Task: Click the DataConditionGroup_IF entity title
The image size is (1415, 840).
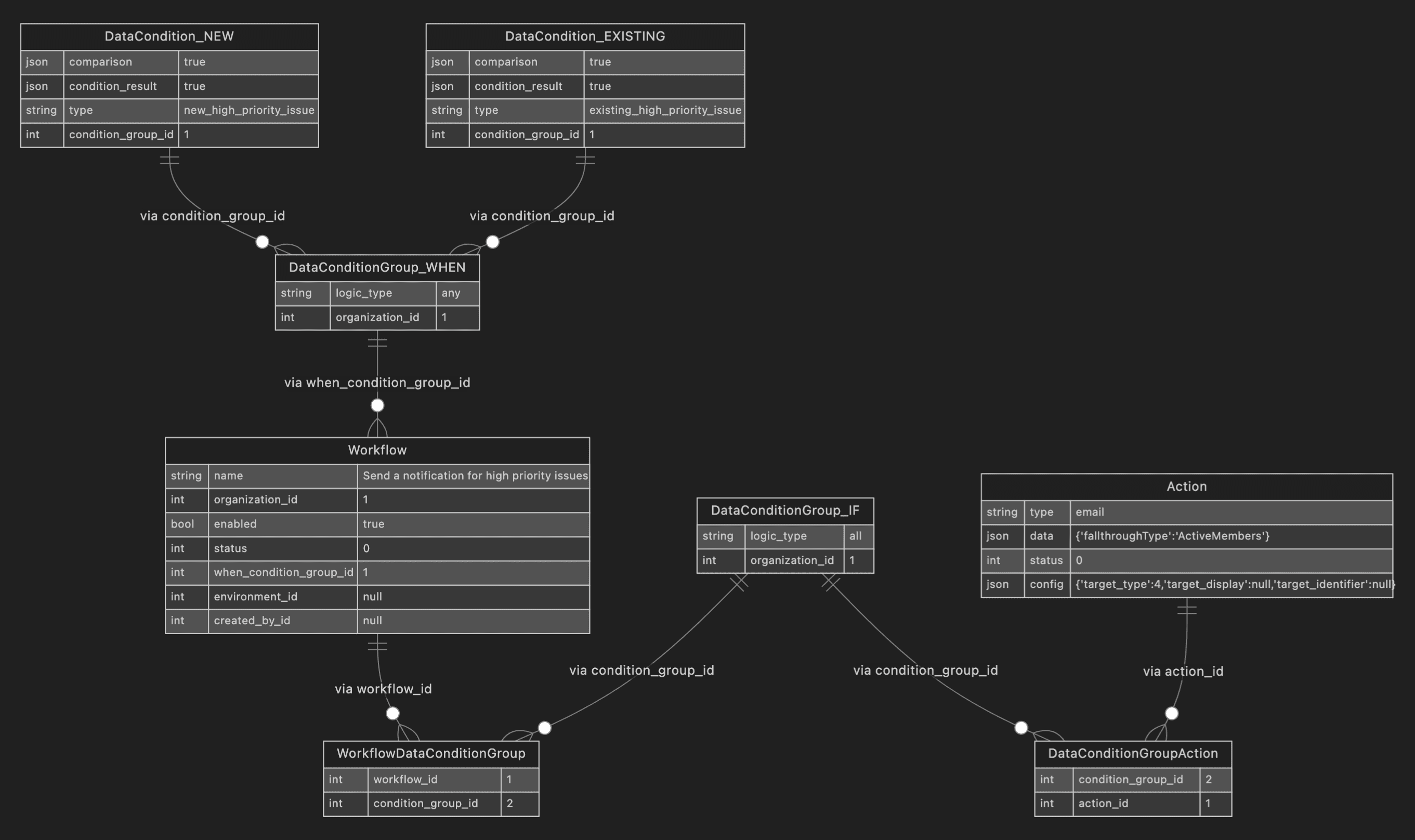Action: point(785,510)
